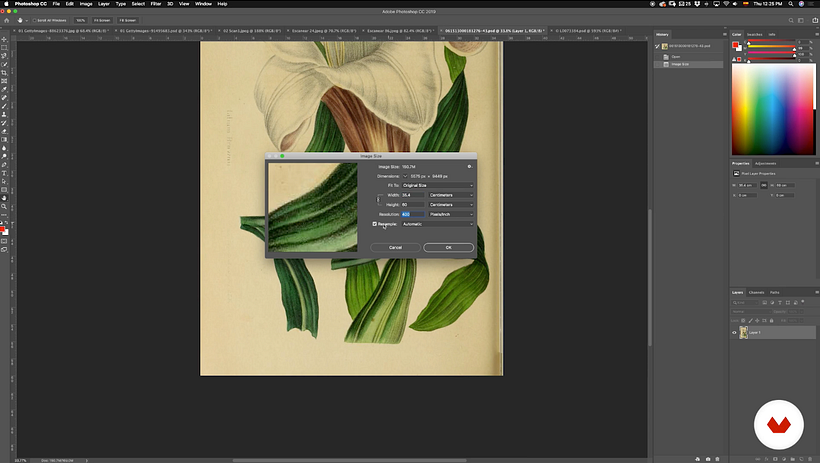Open the Window menu
The height and width of the screenshot is (463, 820).
pyautogui.click(x=203, y=4)
